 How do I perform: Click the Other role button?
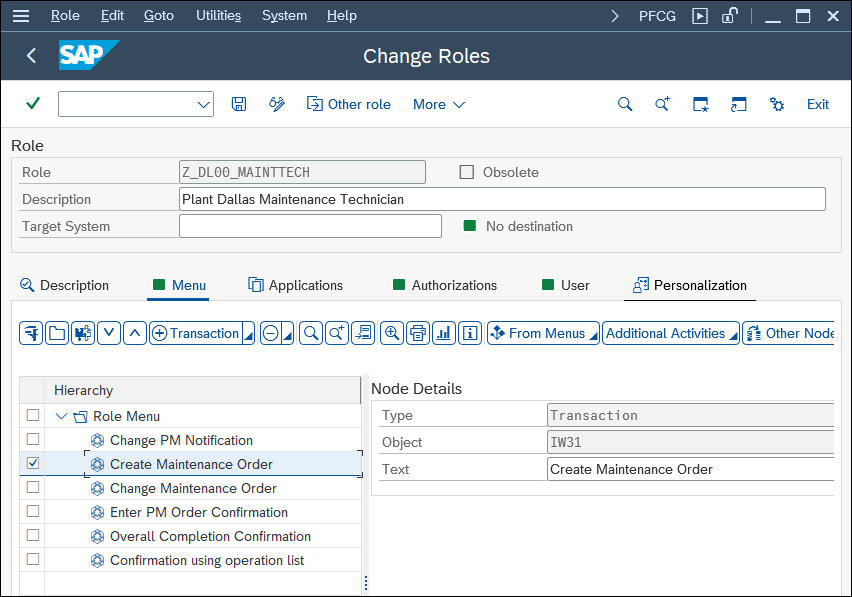(349, 104)
